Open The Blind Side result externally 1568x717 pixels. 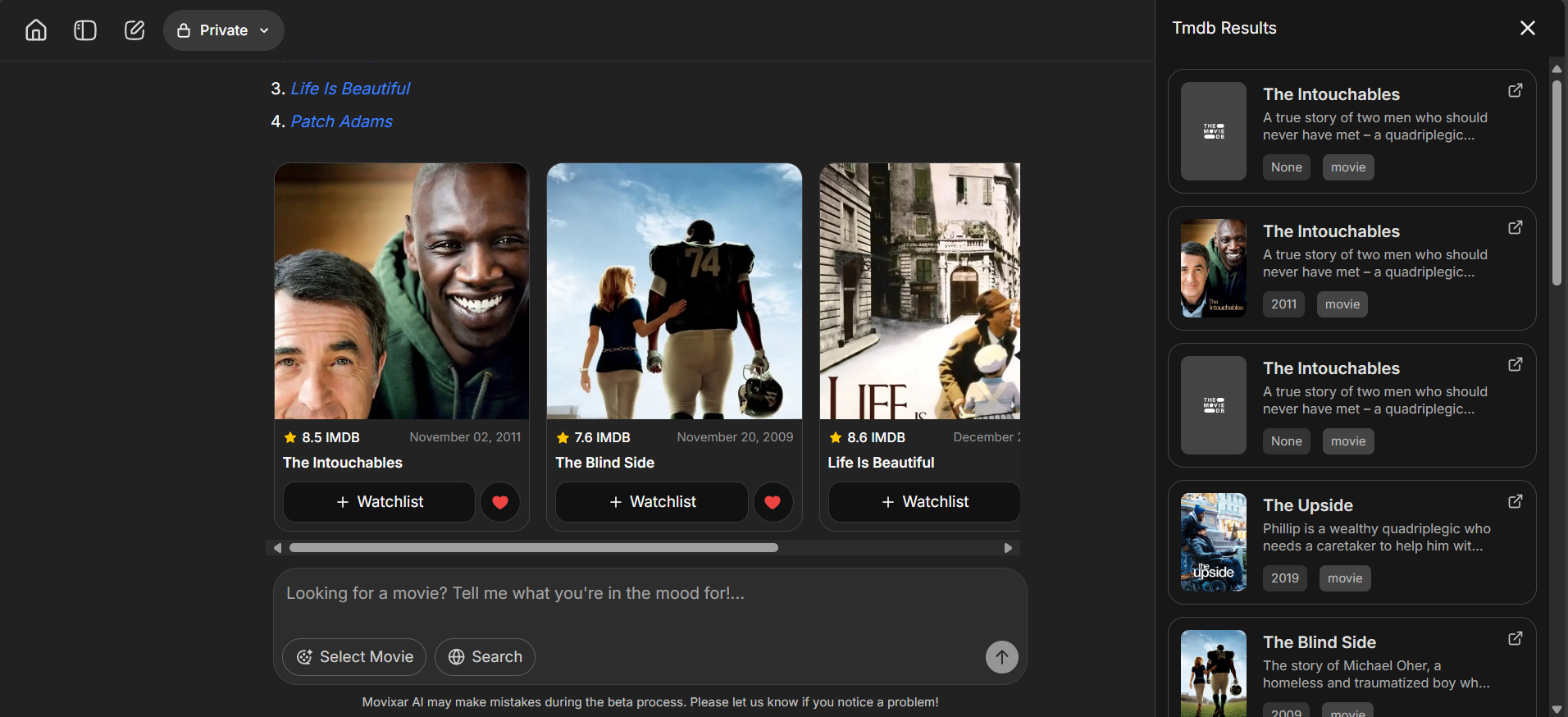pyautogui.click(x=1516, y=638)
